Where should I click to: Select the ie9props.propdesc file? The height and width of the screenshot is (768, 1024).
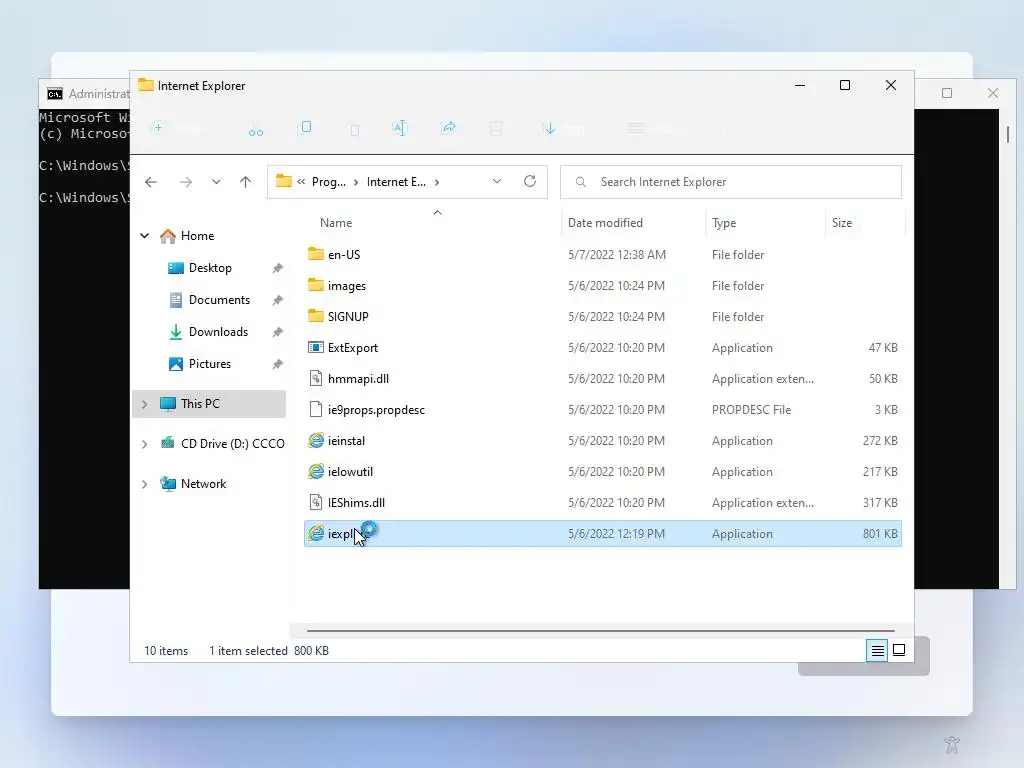pyautogui.click(x=376, y=409)
